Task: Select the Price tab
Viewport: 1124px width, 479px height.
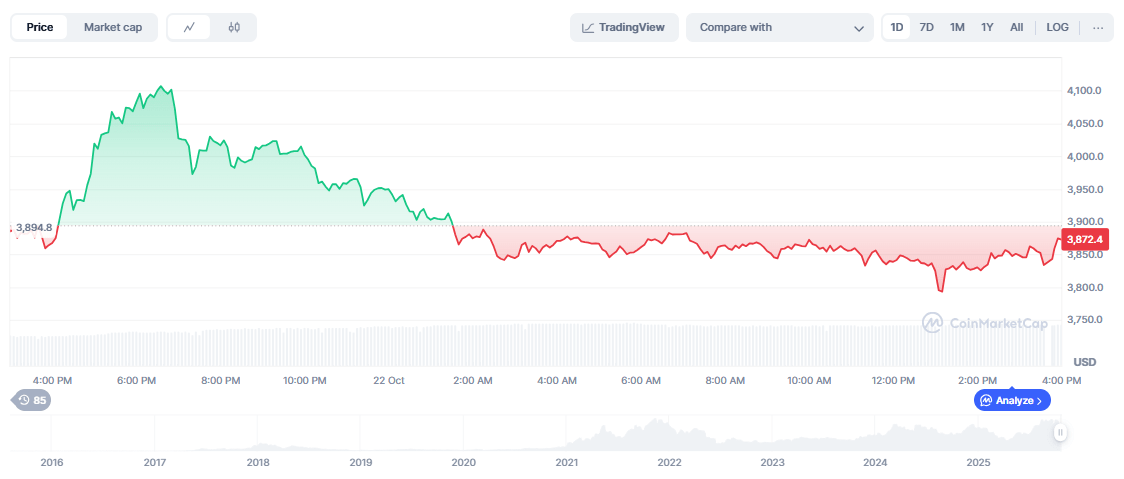Action: [x=40, y=28]
